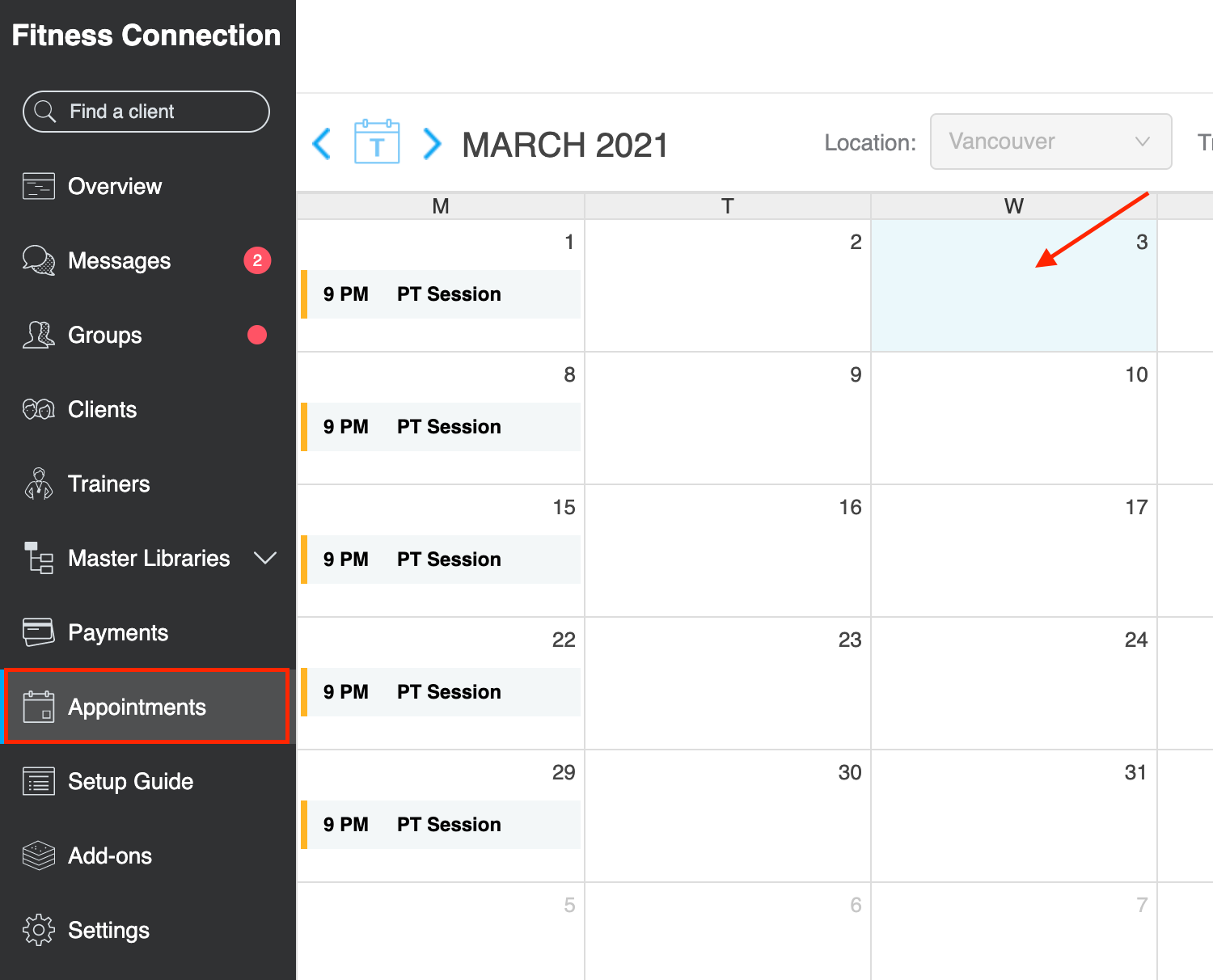Expand the Master Libraries chevron
1213x980 pixels.
(265, 558)
